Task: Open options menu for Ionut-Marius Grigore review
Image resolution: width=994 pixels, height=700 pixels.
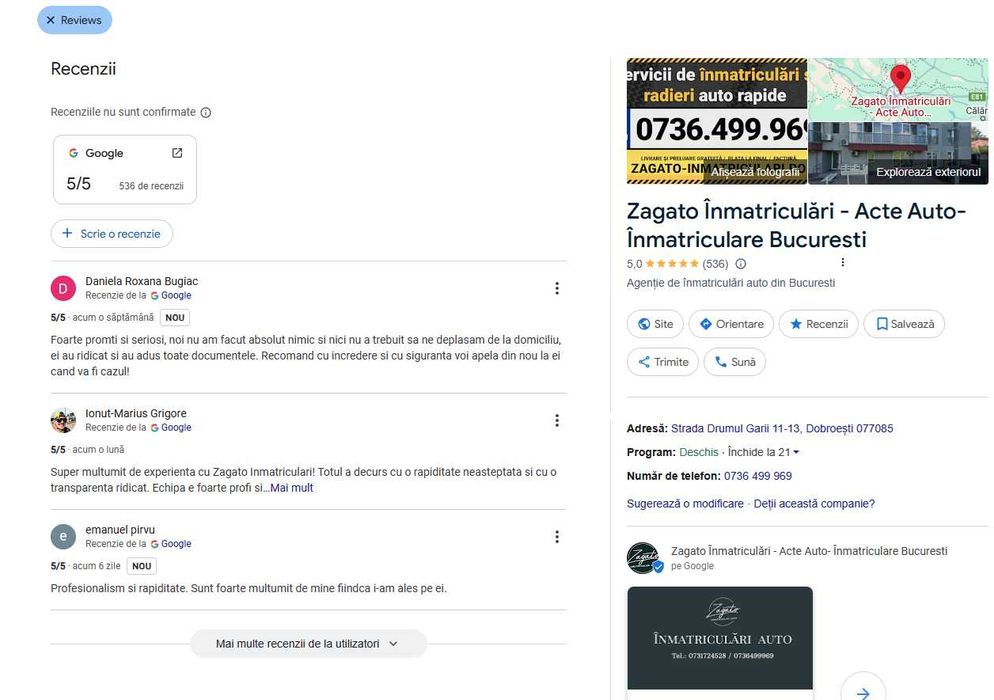Action: pyautogui.click(x=557, y=420)
